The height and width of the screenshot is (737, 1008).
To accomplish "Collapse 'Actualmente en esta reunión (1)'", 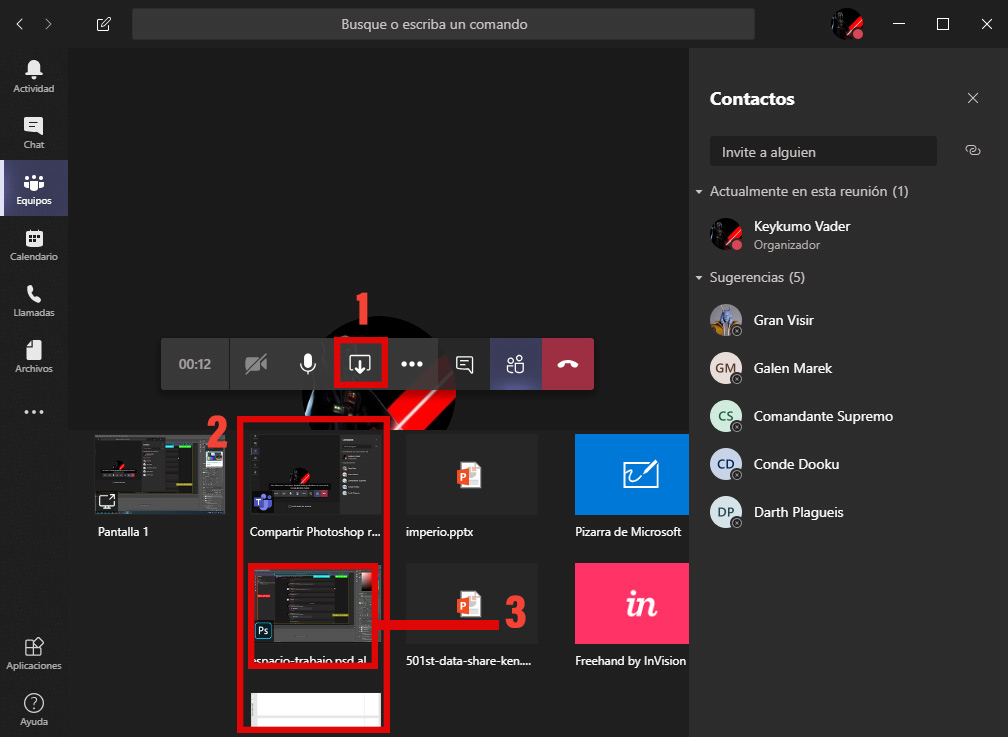I will point(699,191).
